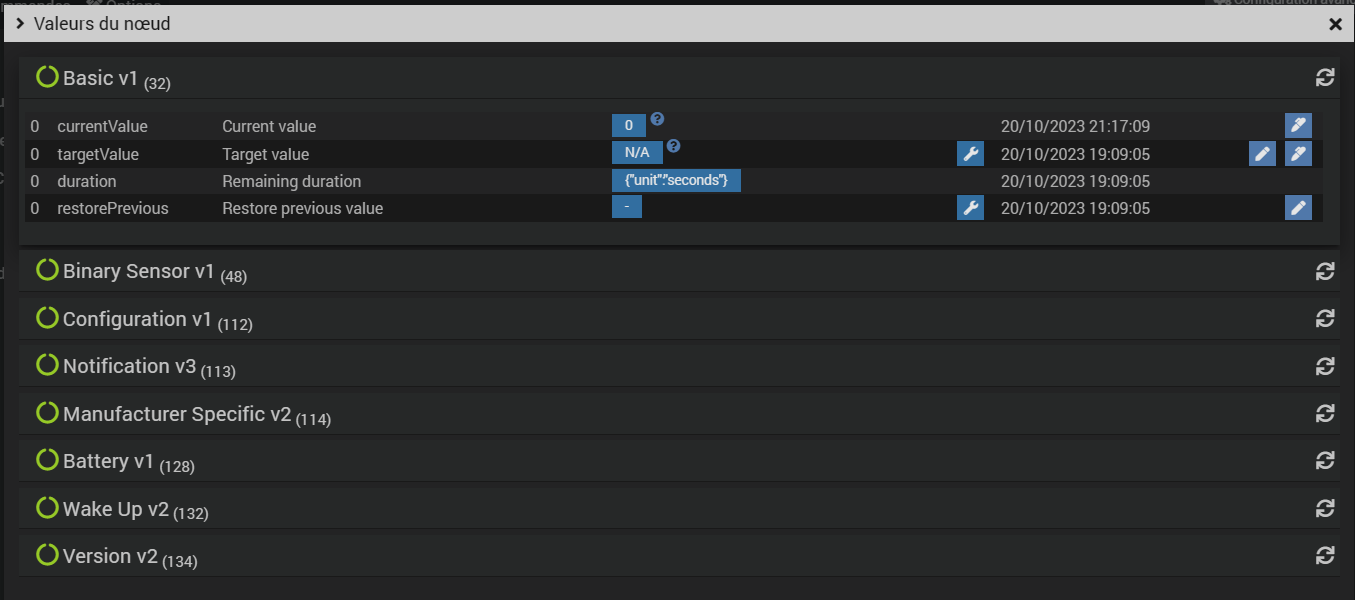
Task: Refresh the Basic v1 command class
Action: [1325, 78]
